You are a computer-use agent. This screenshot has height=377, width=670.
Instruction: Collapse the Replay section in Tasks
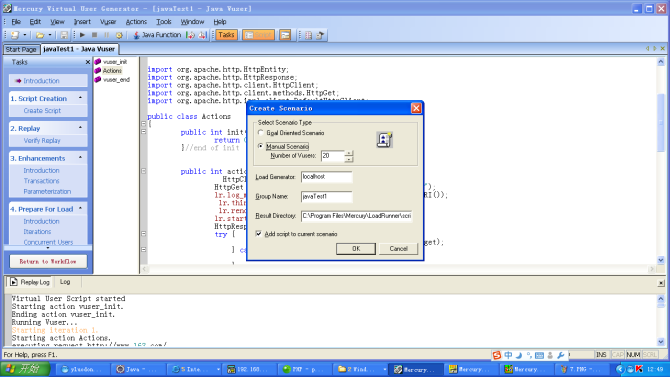[80, 128]
